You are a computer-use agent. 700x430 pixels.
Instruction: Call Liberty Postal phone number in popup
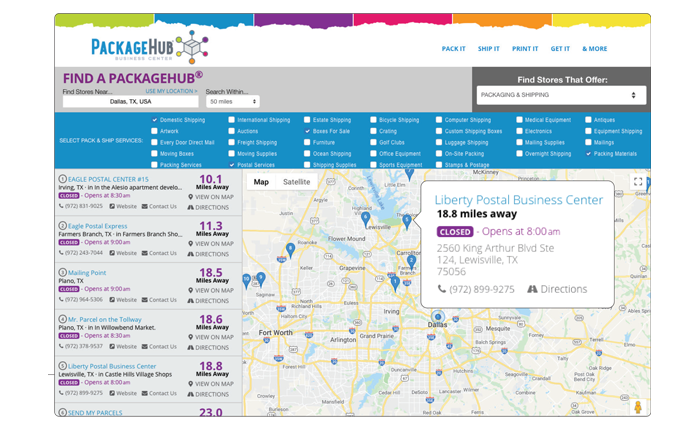[476, 289]
